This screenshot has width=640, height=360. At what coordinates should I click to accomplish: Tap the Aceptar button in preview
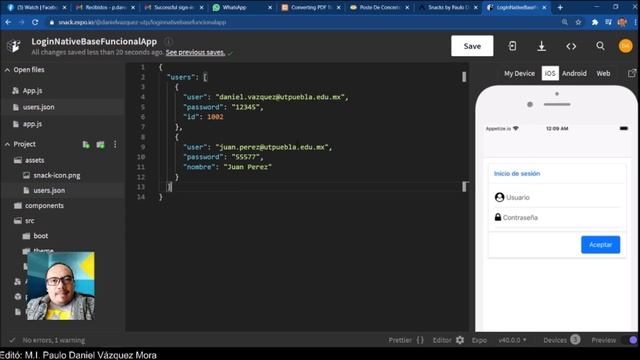tap(600, 244)
